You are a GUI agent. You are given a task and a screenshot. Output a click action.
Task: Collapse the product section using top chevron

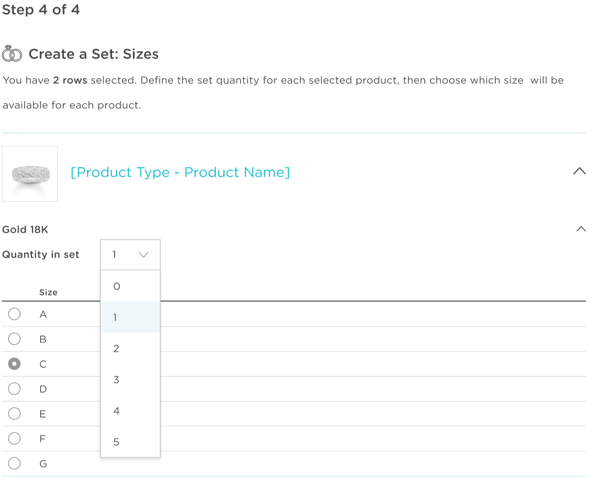pyautogui.click(x=579, y=171)
